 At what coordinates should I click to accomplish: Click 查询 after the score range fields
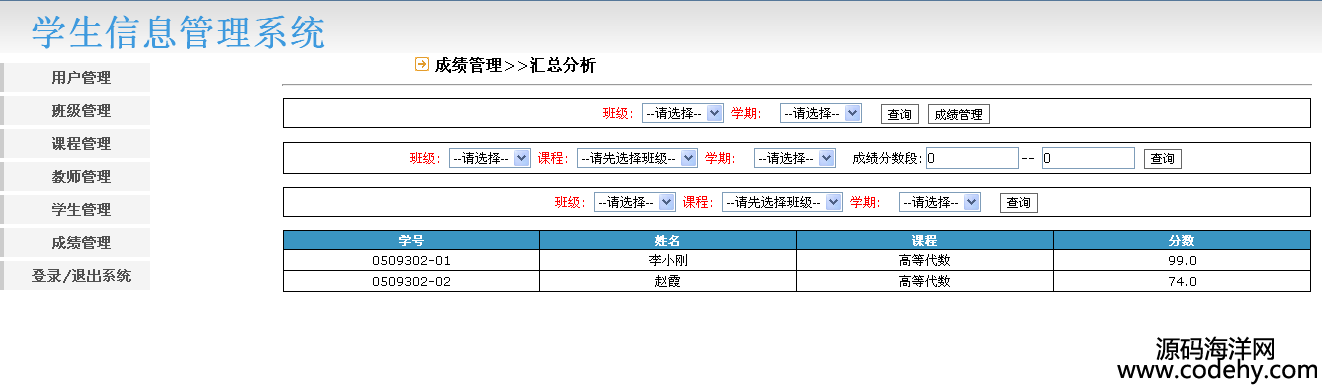(1163, 158)
